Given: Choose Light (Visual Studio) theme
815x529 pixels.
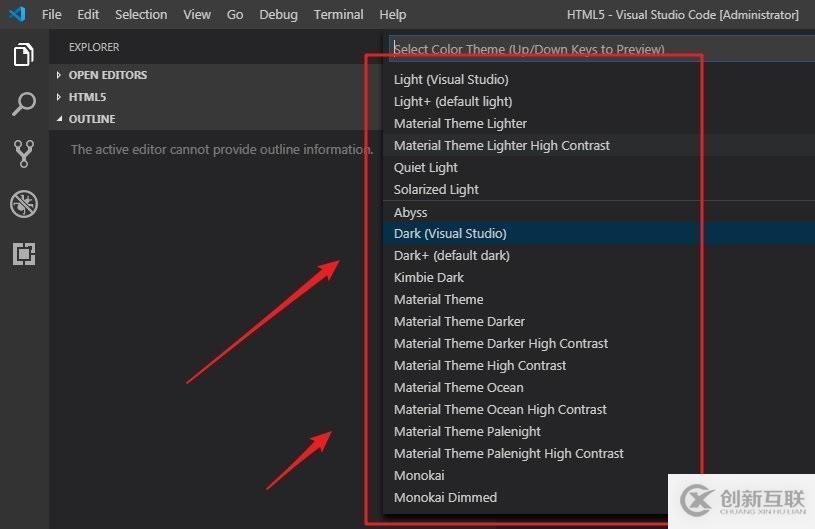Looking at the screenshot, I should click(599, 80).
